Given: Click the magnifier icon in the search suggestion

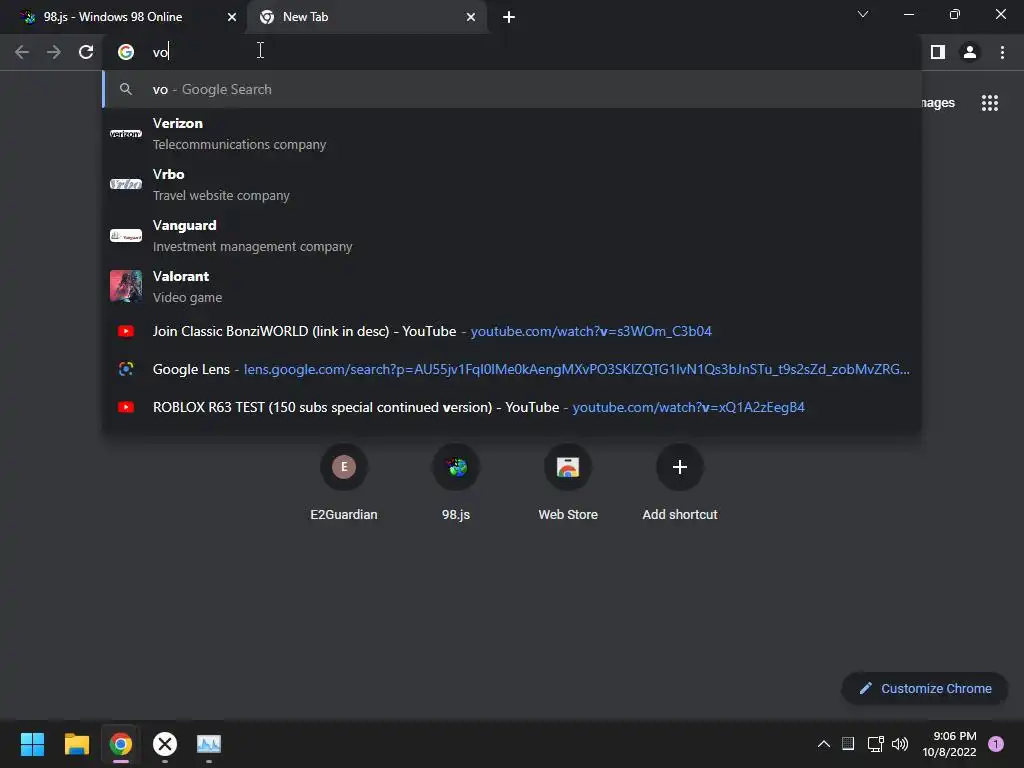Looking at the screenshot, I should [126, 89].
